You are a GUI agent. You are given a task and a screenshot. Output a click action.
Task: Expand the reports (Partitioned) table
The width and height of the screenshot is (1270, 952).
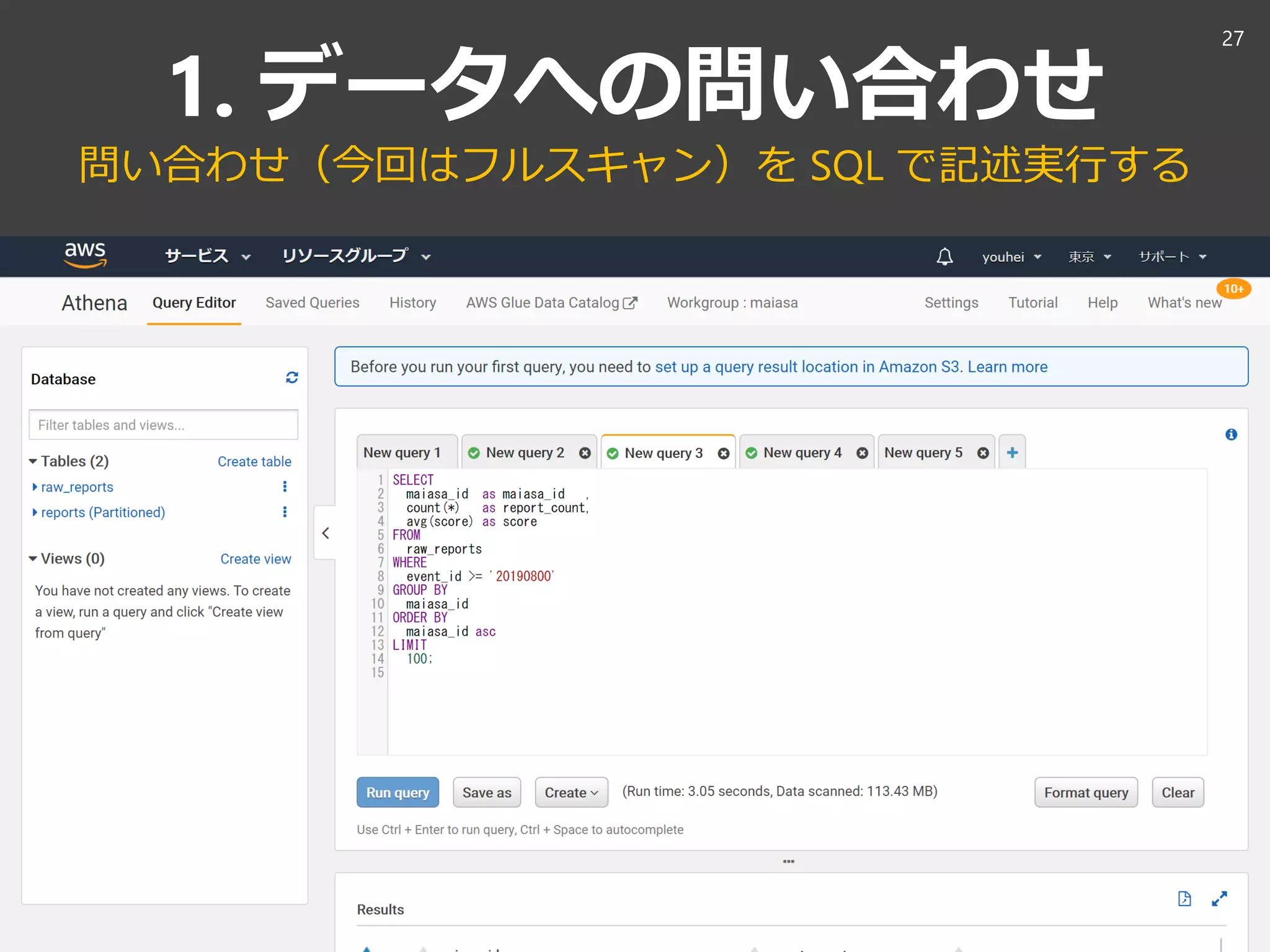pos(35,513)
